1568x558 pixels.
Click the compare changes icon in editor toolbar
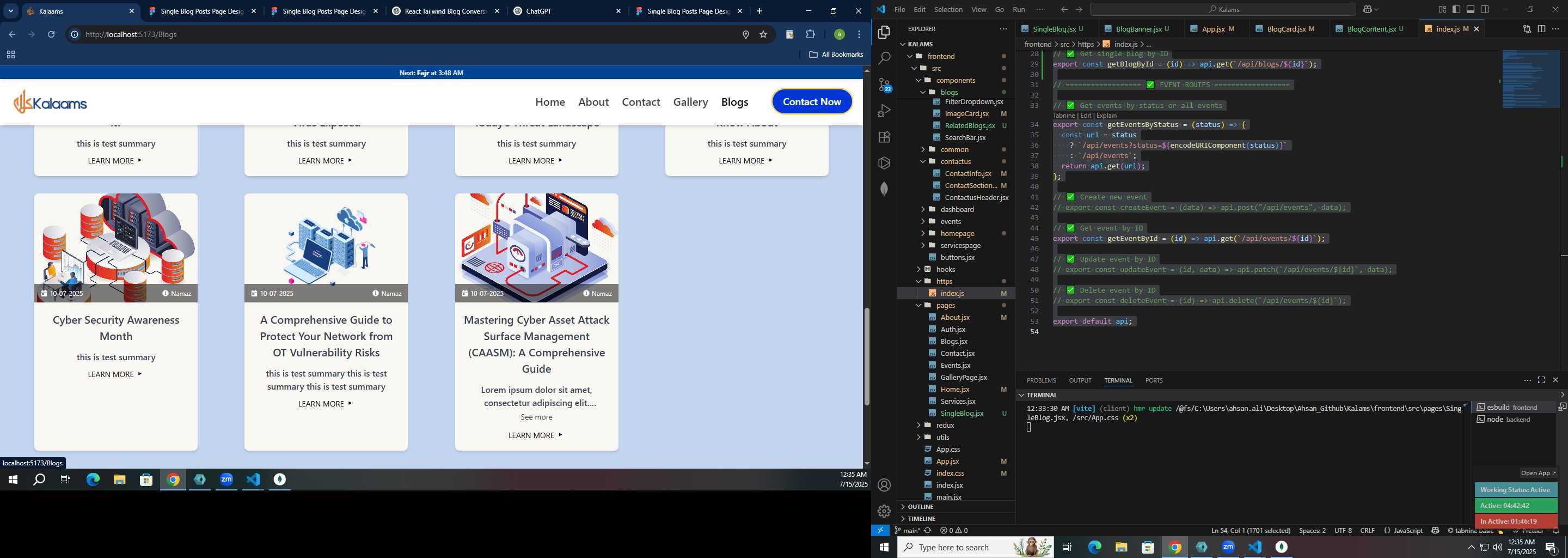tap(1527, 29)
